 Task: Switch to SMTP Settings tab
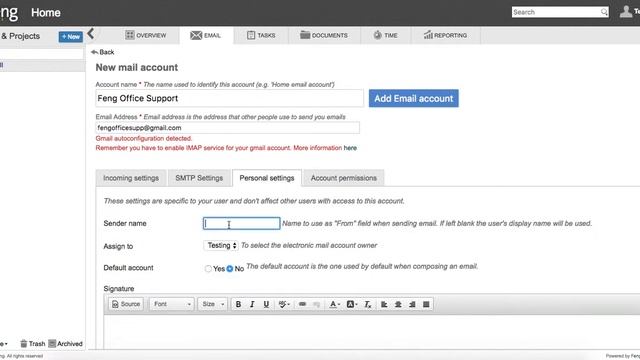point(199,178)
